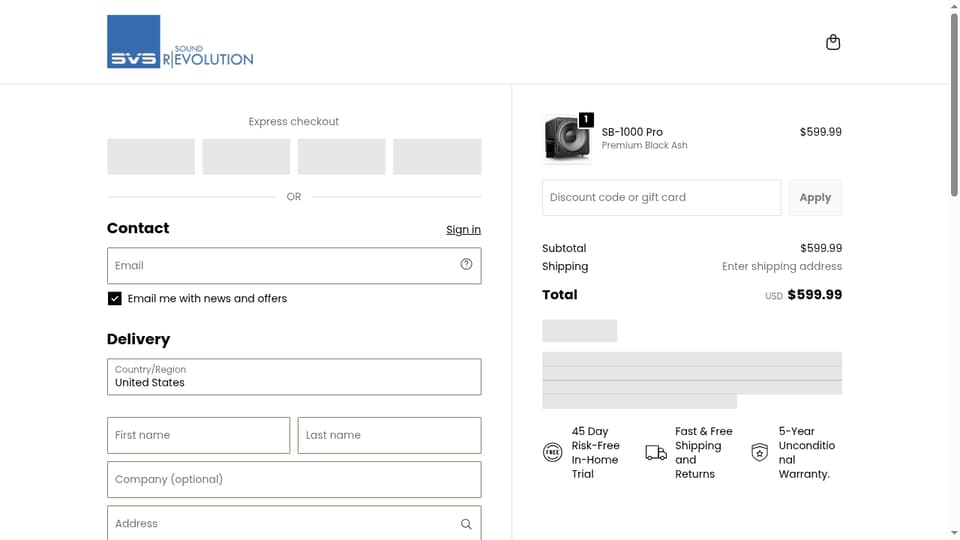Focus the Last name field
Image resolution: width=960 pixels, height=540 pixels.
pos(389,435)
